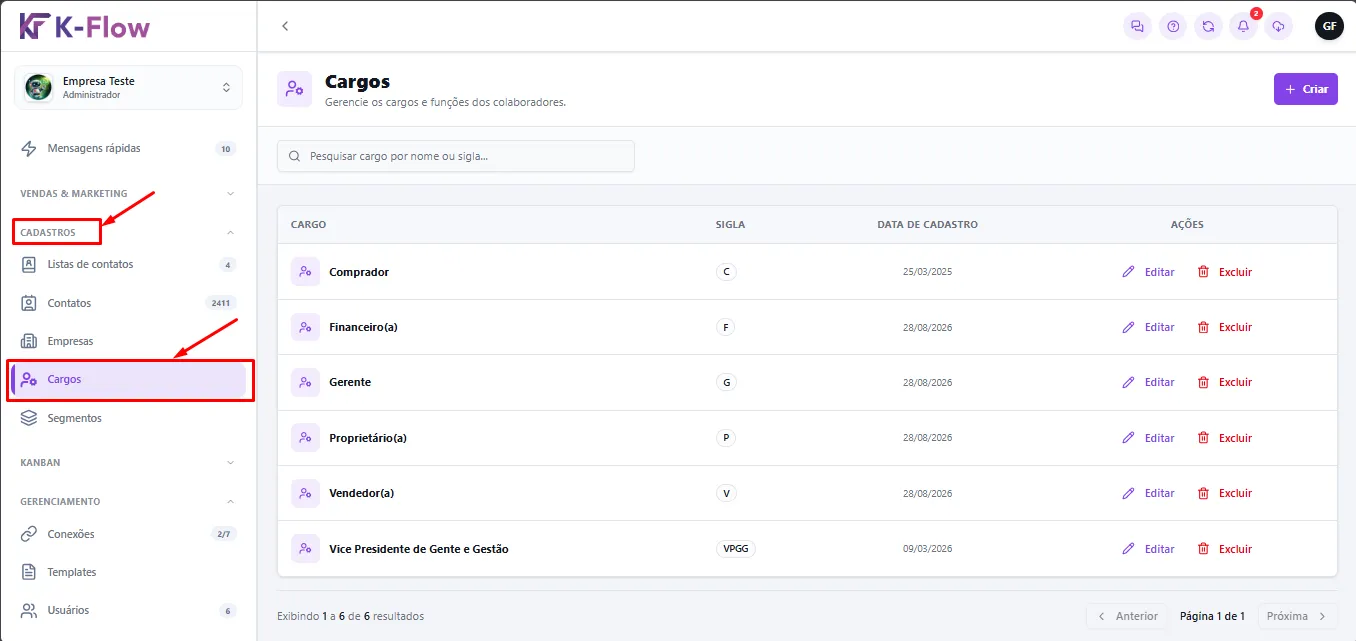Open Mensagens rápidas in sidebar
Image resolution: width=1356 pixels, height=641 pixels.
(x=128, y=149)
